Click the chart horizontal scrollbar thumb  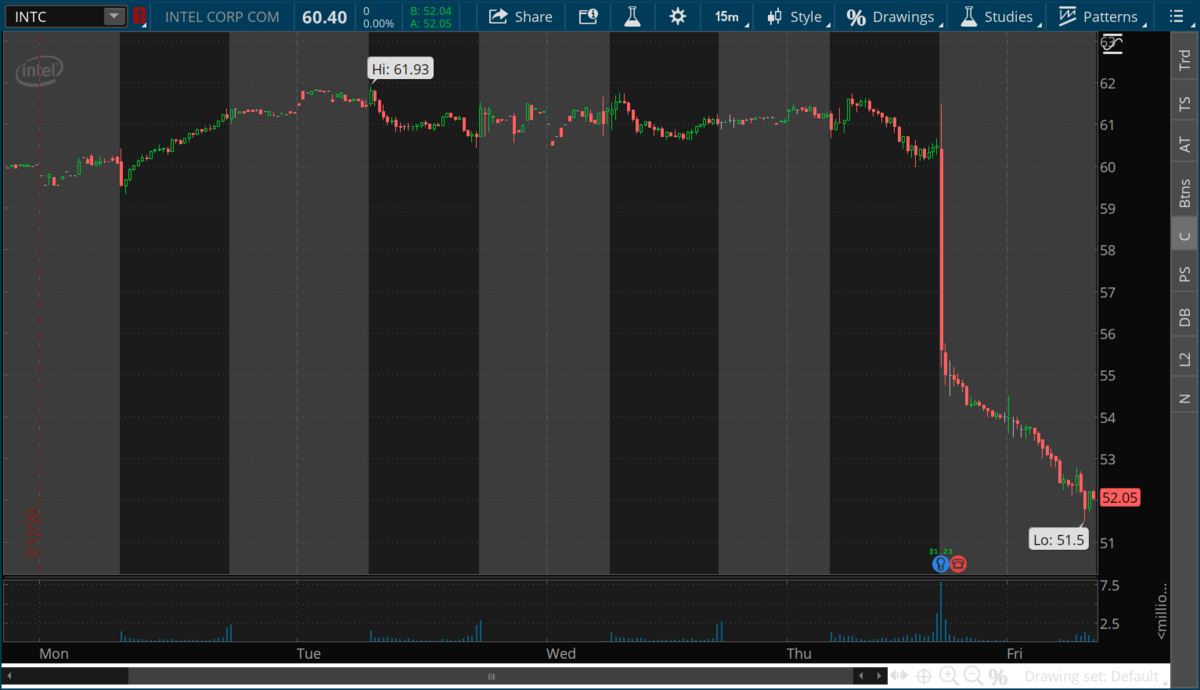click(x=491, y=676)
